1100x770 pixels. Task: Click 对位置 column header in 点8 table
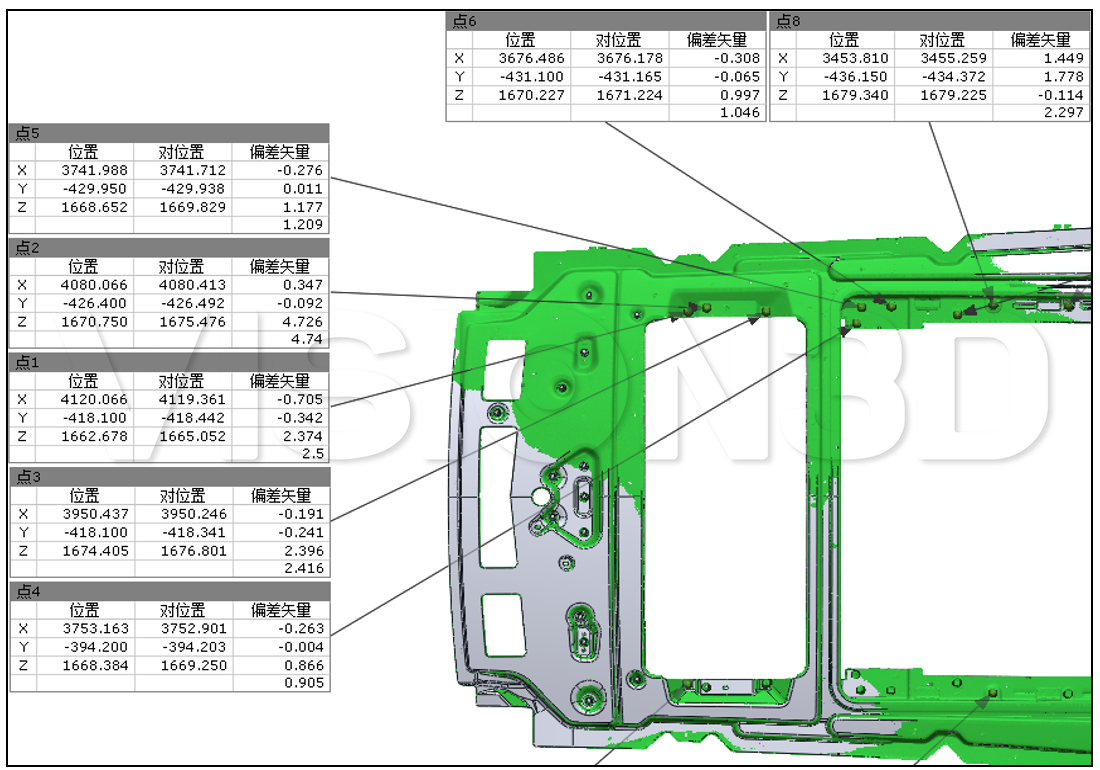point(942,40)
